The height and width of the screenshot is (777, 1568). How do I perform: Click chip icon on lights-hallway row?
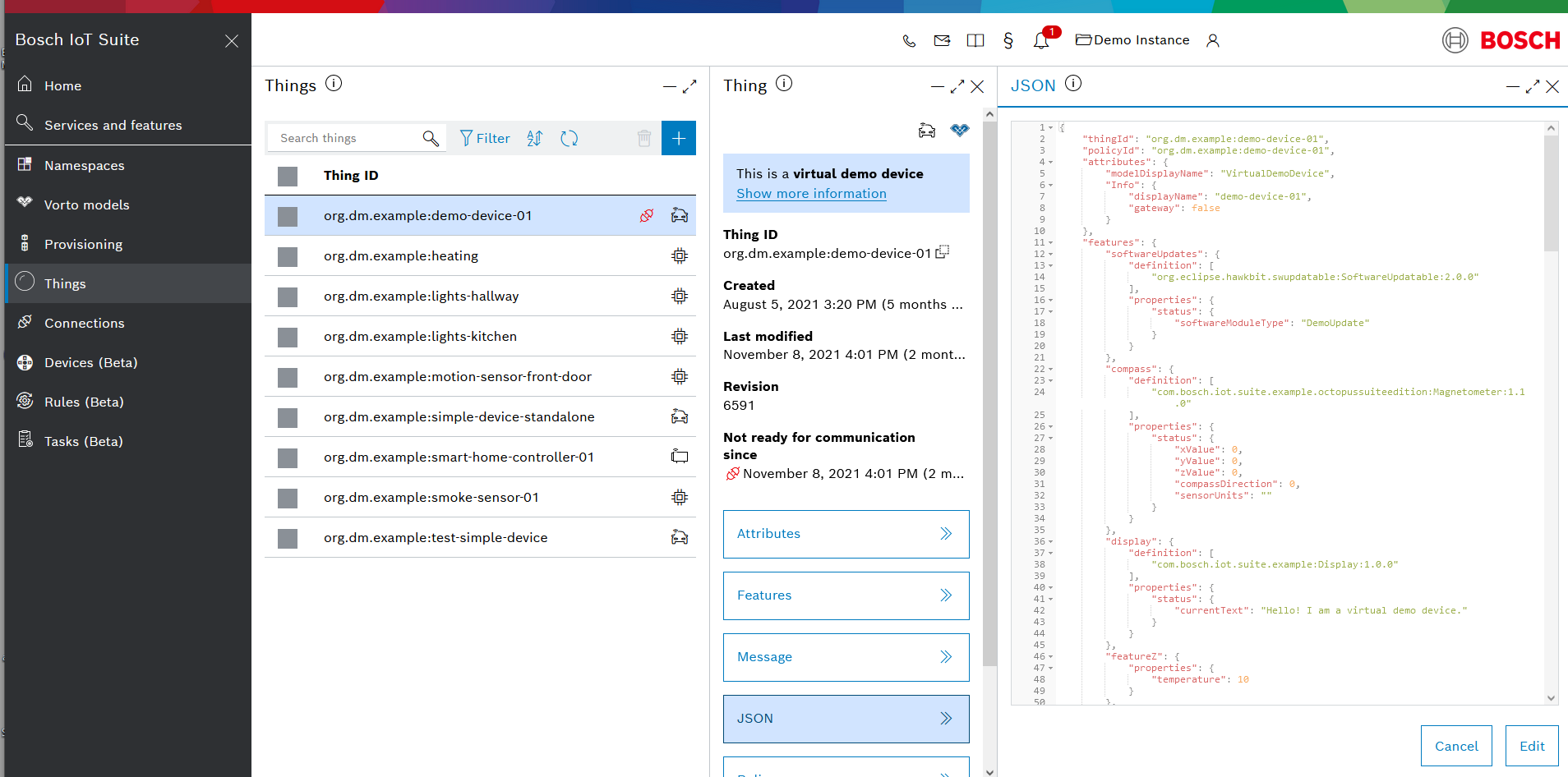click(680, 296)
